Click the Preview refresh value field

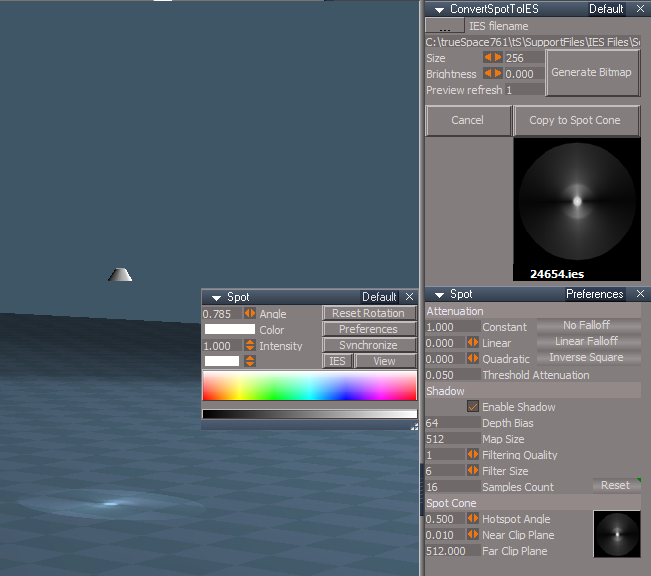[x=524, y=90]
